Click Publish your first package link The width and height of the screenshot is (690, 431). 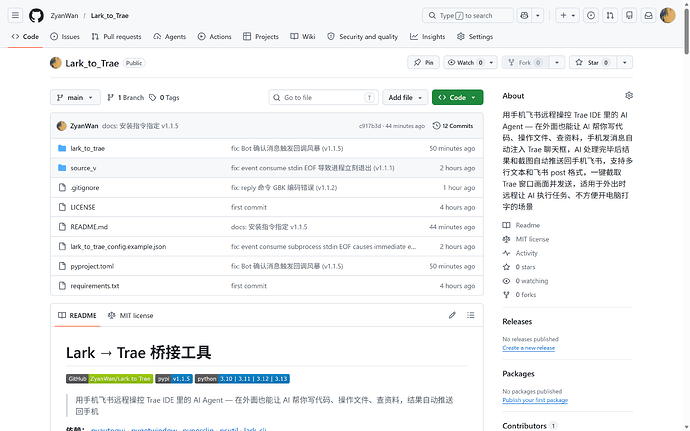click(x=535, y=400)
